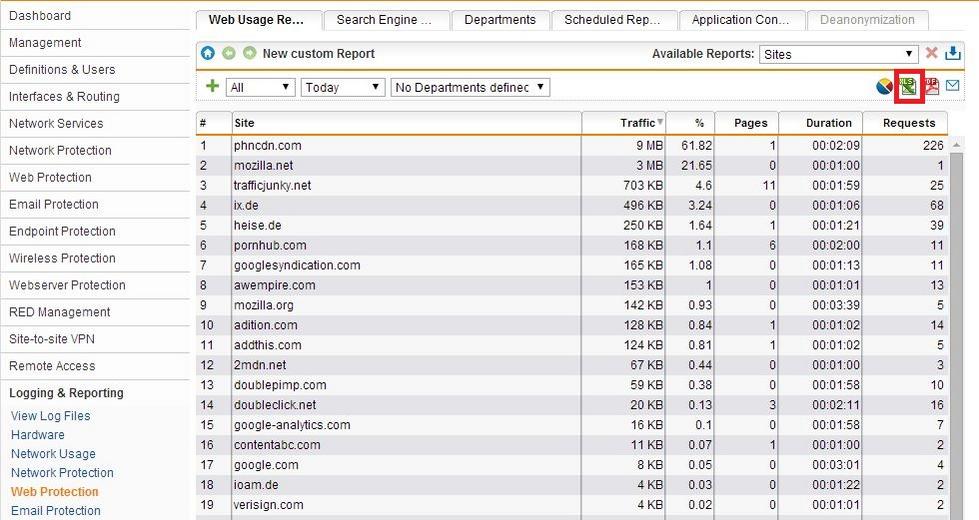979x520 pixels.
Task: Save the report with the download icon
Action: (x=953, y=52)
